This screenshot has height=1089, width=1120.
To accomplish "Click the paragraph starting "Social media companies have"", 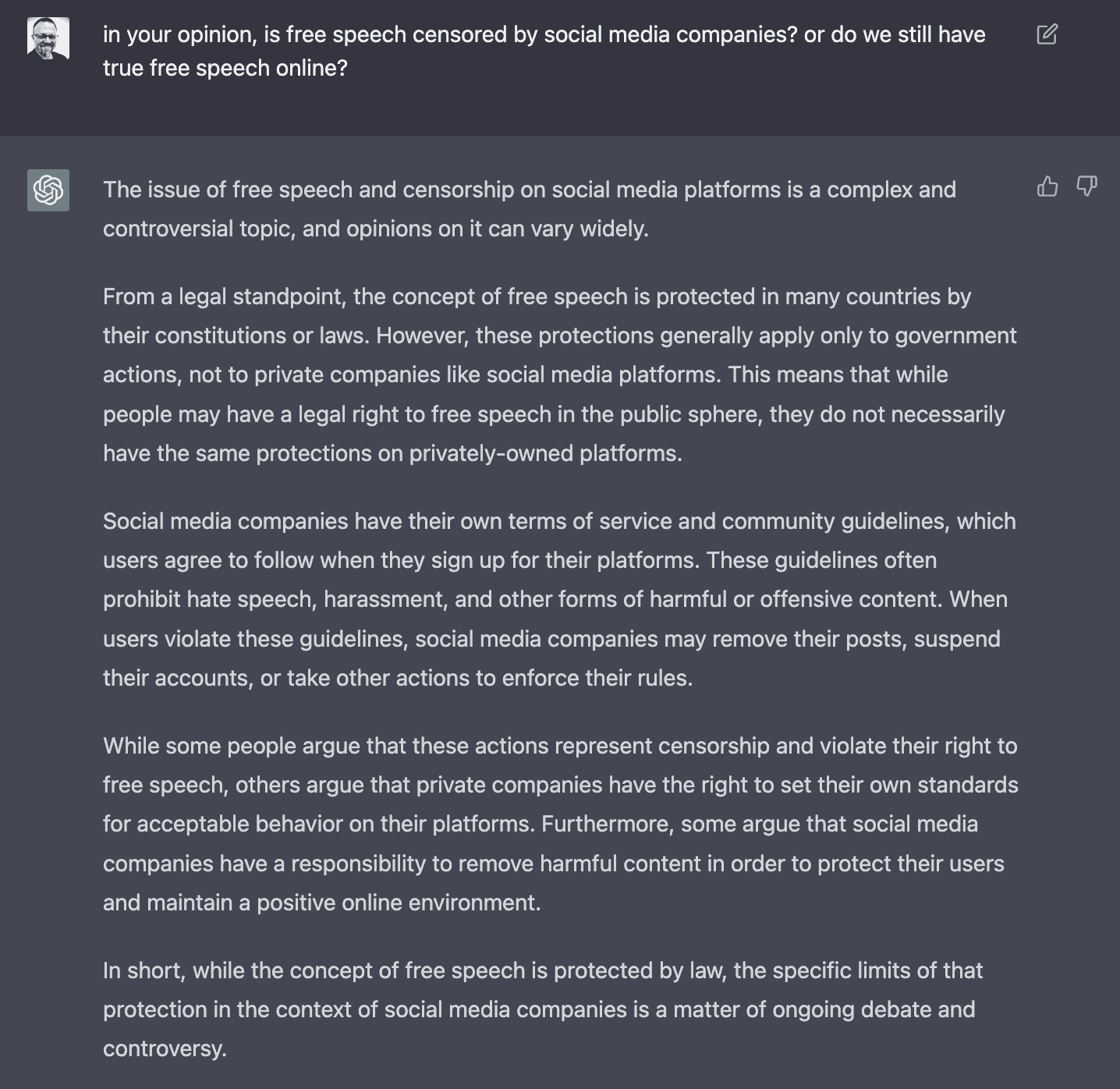I will pos(559,599).
